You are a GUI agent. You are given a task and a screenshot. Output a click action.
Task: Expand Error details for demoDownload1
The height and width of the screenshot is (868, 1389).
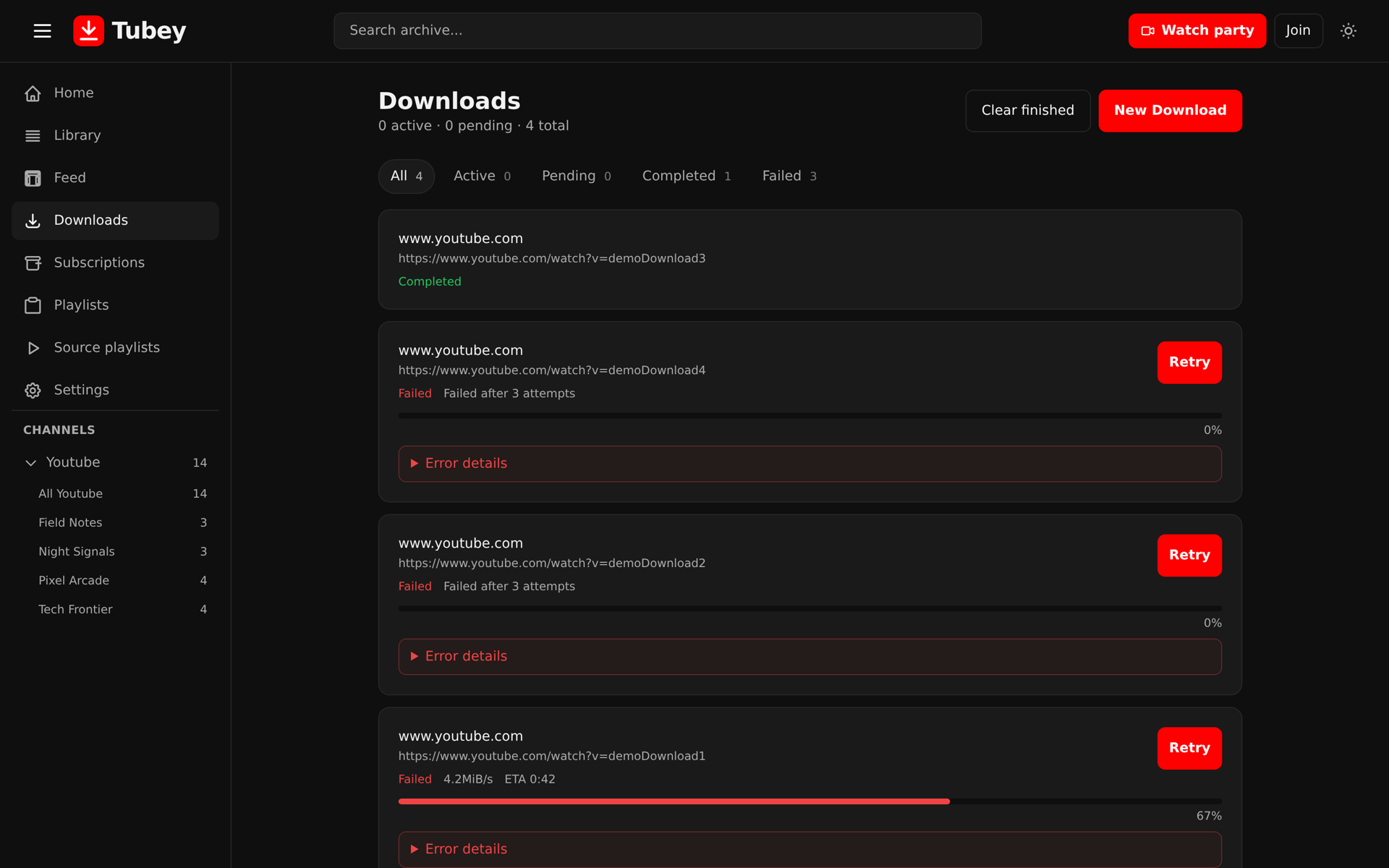810,849
